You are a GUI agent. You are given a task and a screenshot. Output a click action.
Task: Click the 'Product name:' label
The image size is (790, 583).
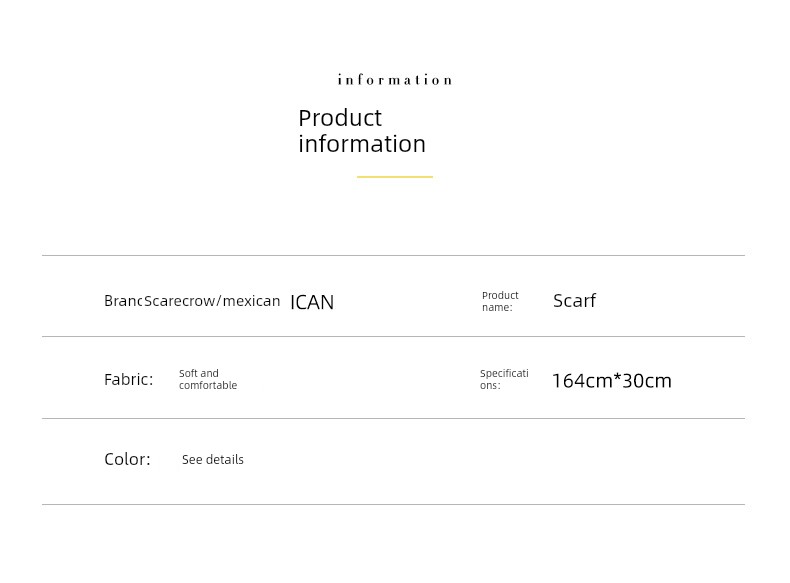[500, 301]
